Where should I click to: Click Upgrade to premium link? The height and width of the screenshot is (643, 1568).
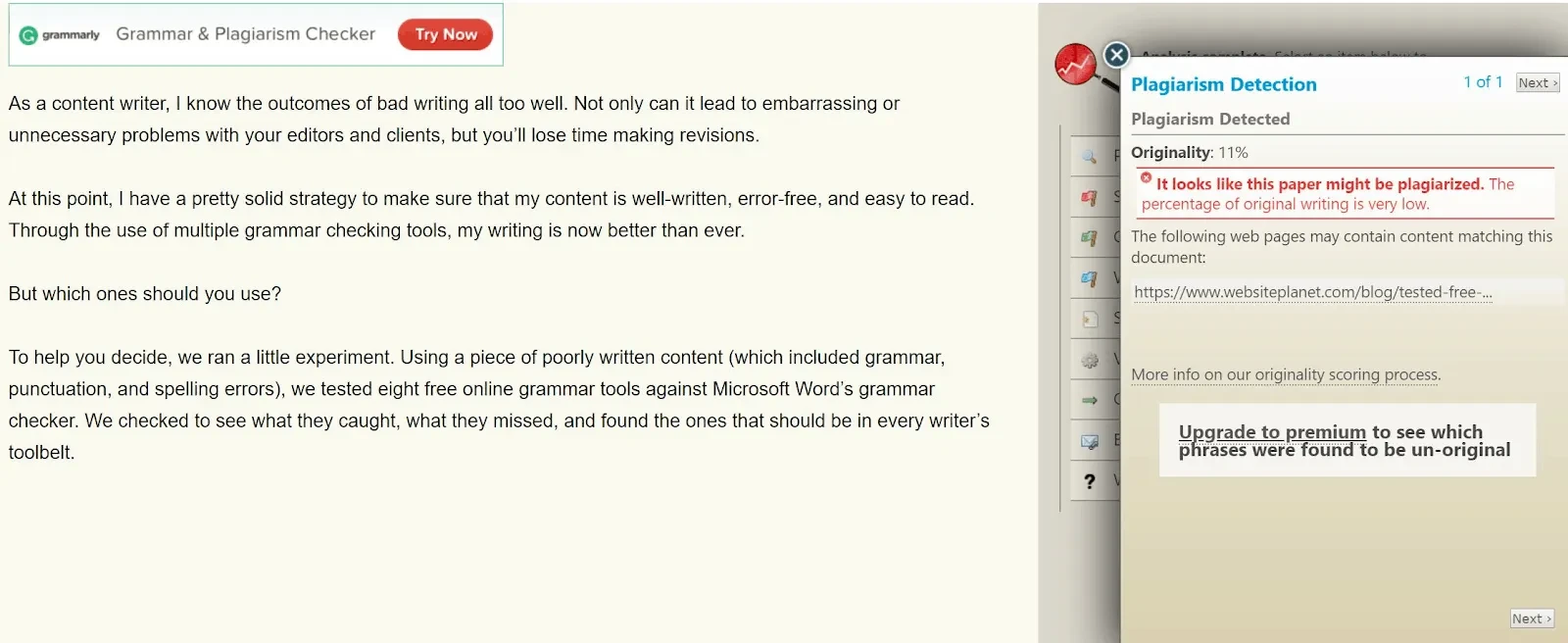(x=1272, y=432)
